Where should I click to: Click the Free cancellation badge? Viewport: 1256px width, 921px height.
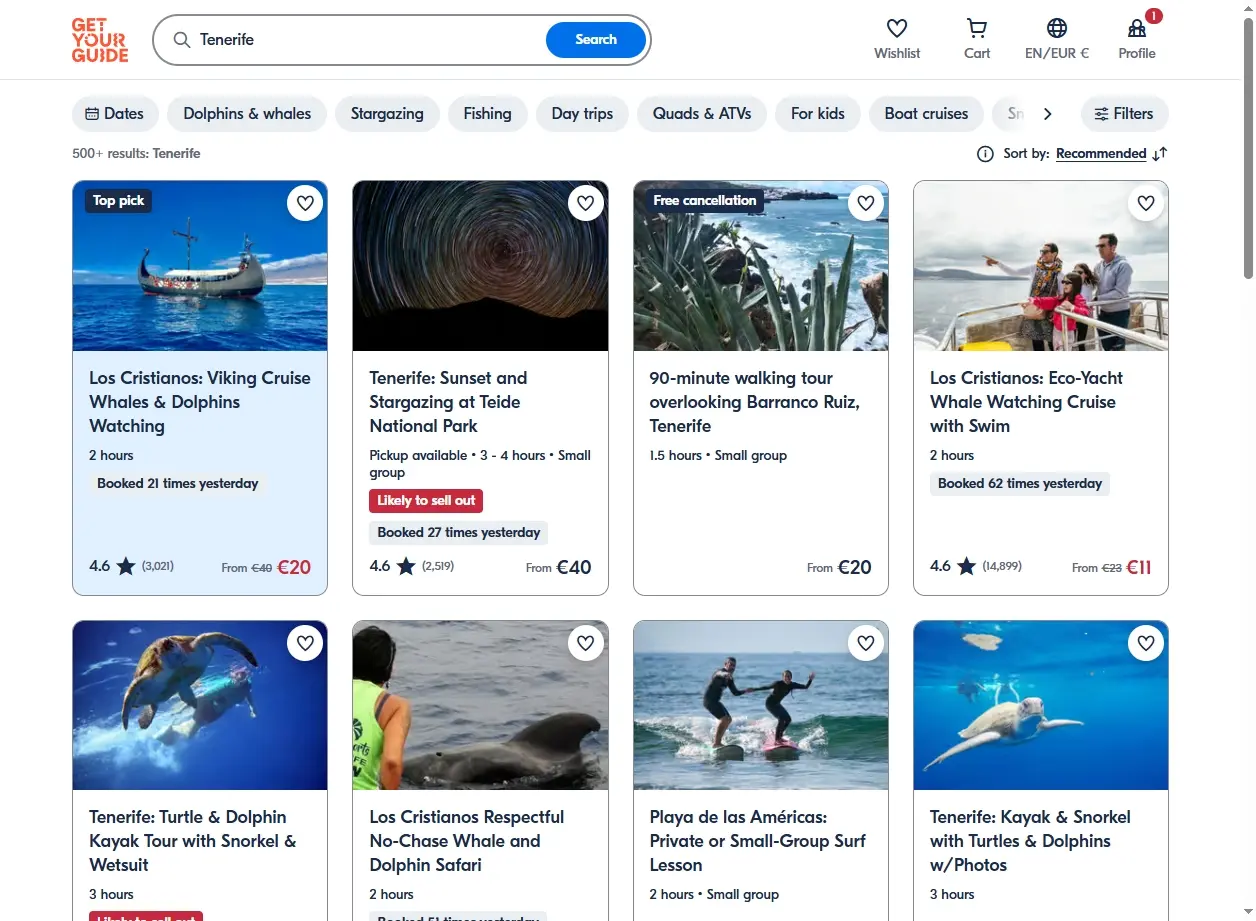705,201
